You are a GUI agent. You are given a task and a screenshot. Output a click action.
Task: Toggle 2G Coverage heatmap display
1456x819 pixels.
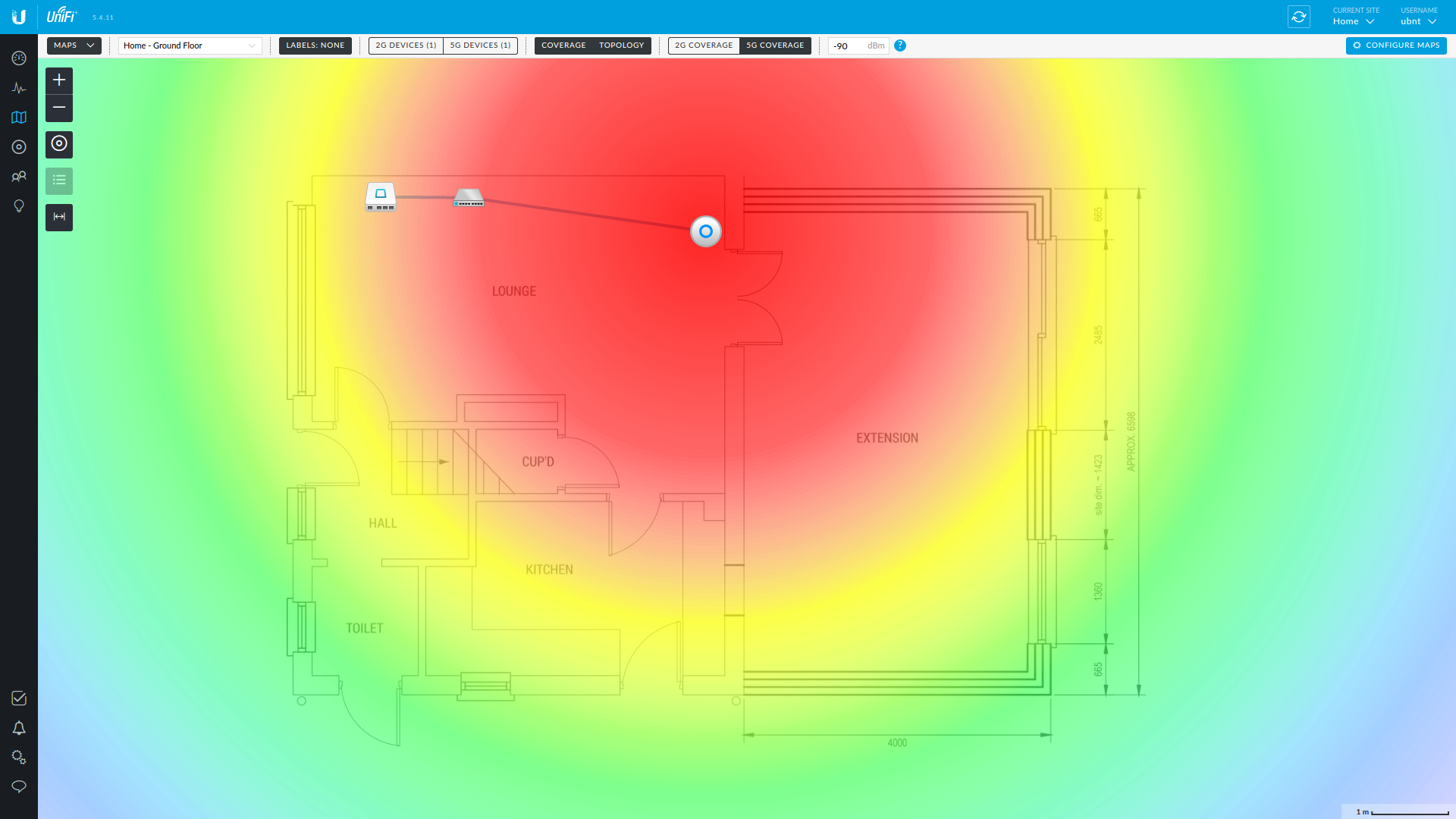click(703, 45)
